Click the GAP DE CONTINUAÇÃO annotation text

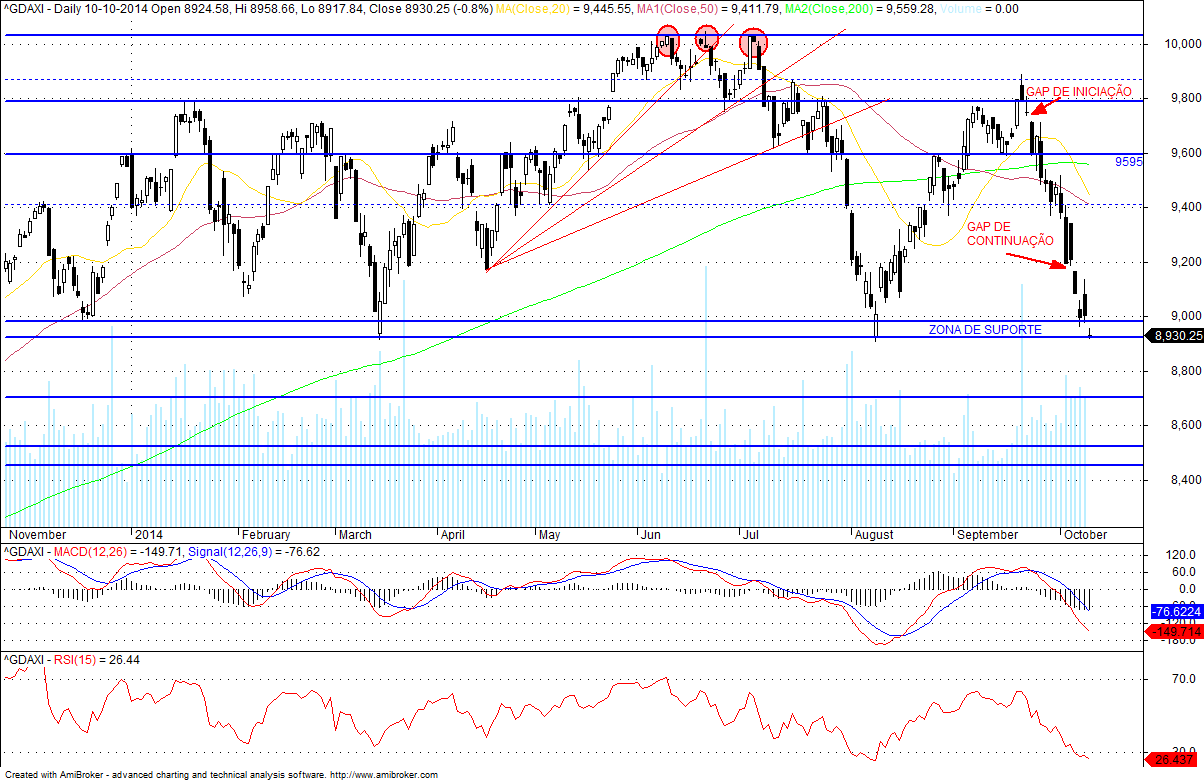1010,234
